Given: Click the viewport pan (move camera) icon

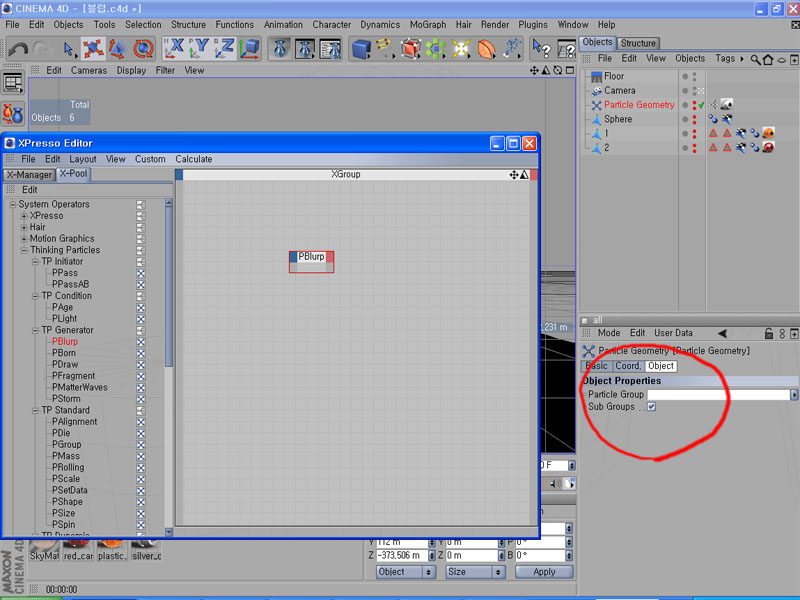Looking at the screenshot, I should (x=534, y=70).
